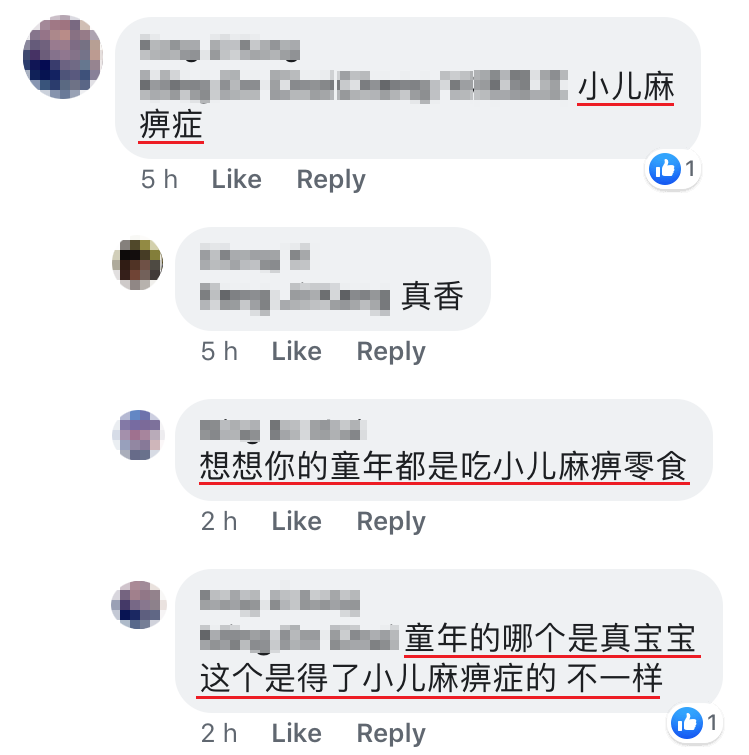Reply to the 想想你的童年 comment
Image resolution: width=749 pixels, height=755 pixels.
(x=391, y=522)
